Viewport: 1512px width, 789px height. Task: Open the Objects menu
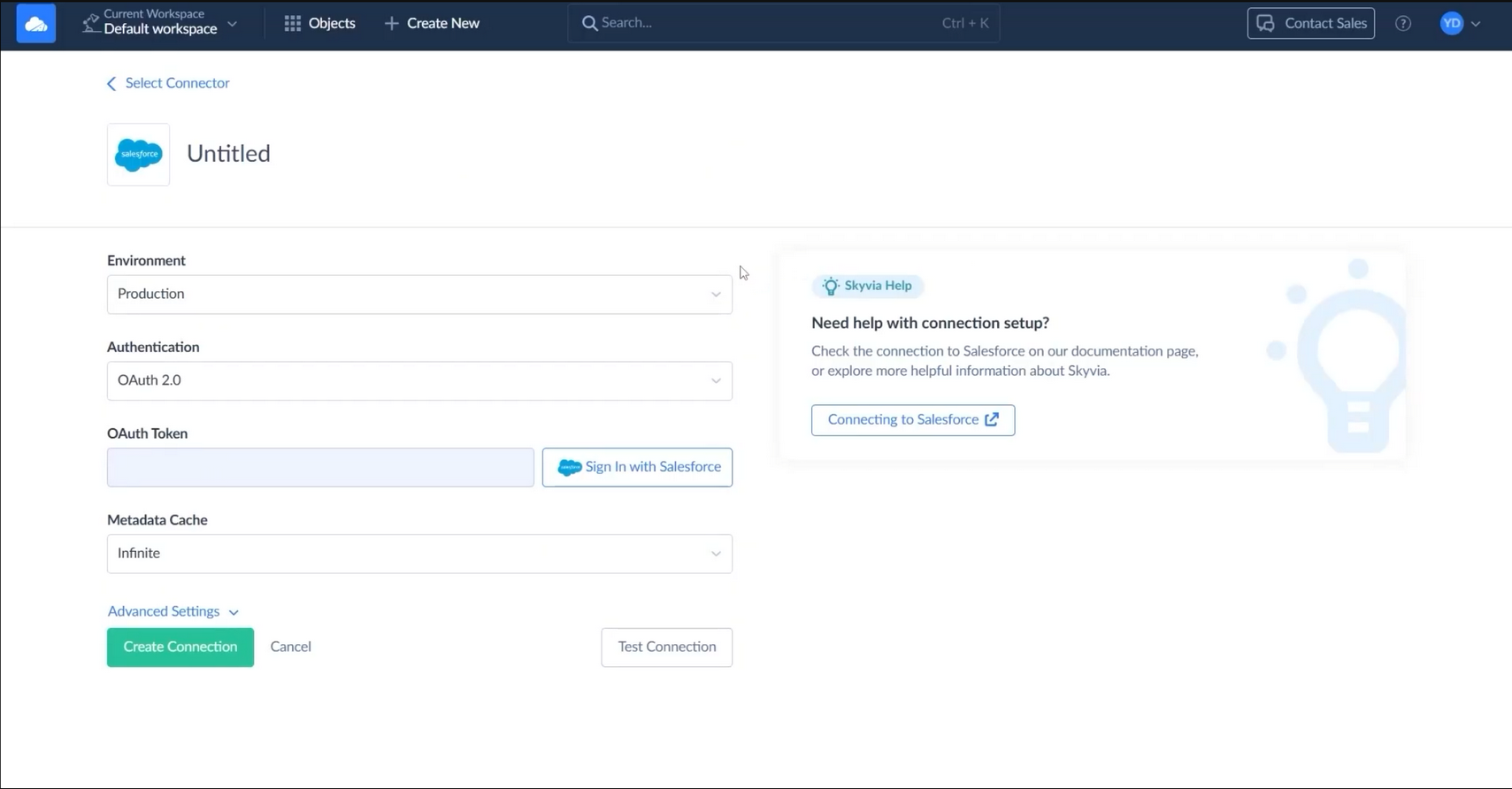319,23
